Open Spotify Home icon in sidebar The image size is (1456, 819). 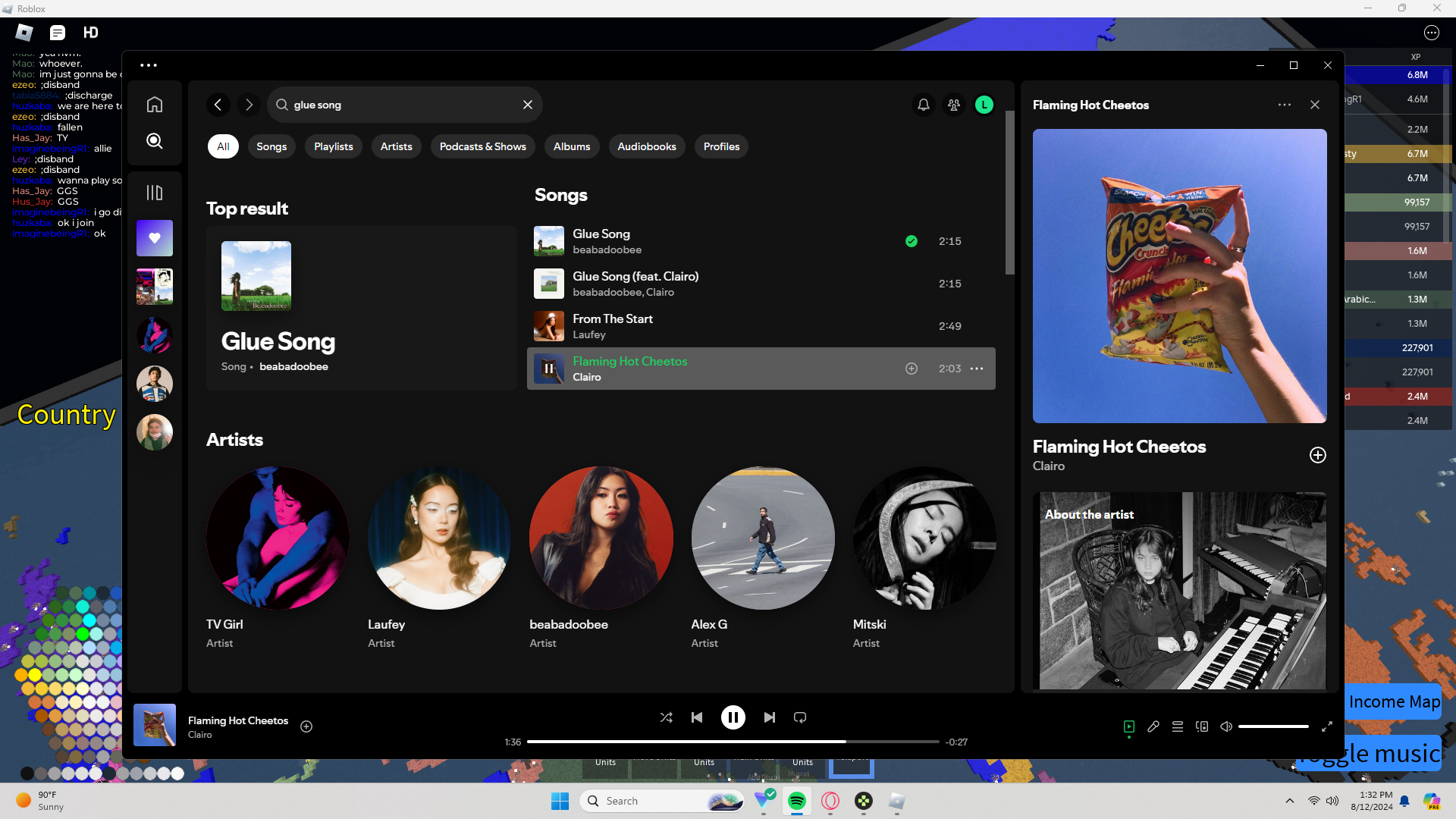click(155, 105)
